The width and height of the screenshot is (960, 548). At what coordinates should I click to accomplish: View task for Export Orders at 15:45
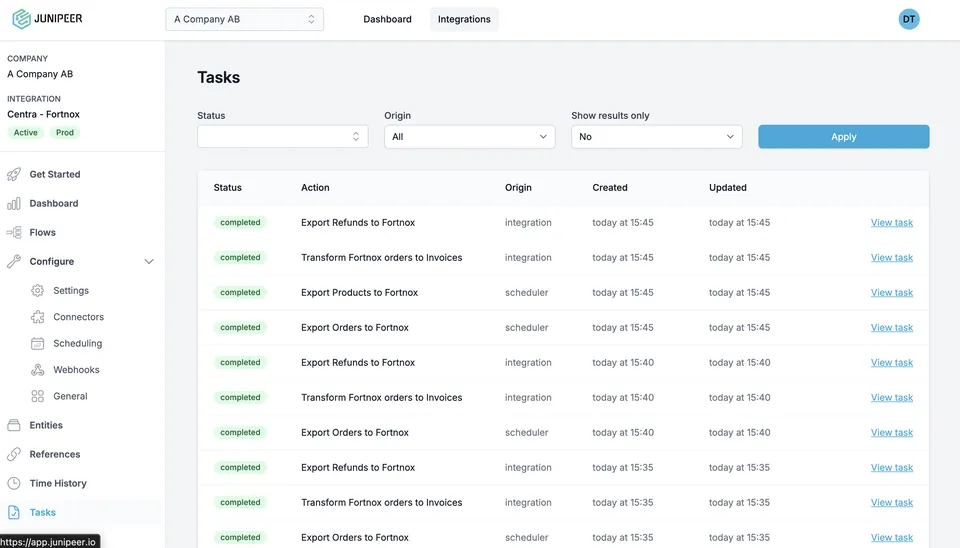tap(891, 328)
